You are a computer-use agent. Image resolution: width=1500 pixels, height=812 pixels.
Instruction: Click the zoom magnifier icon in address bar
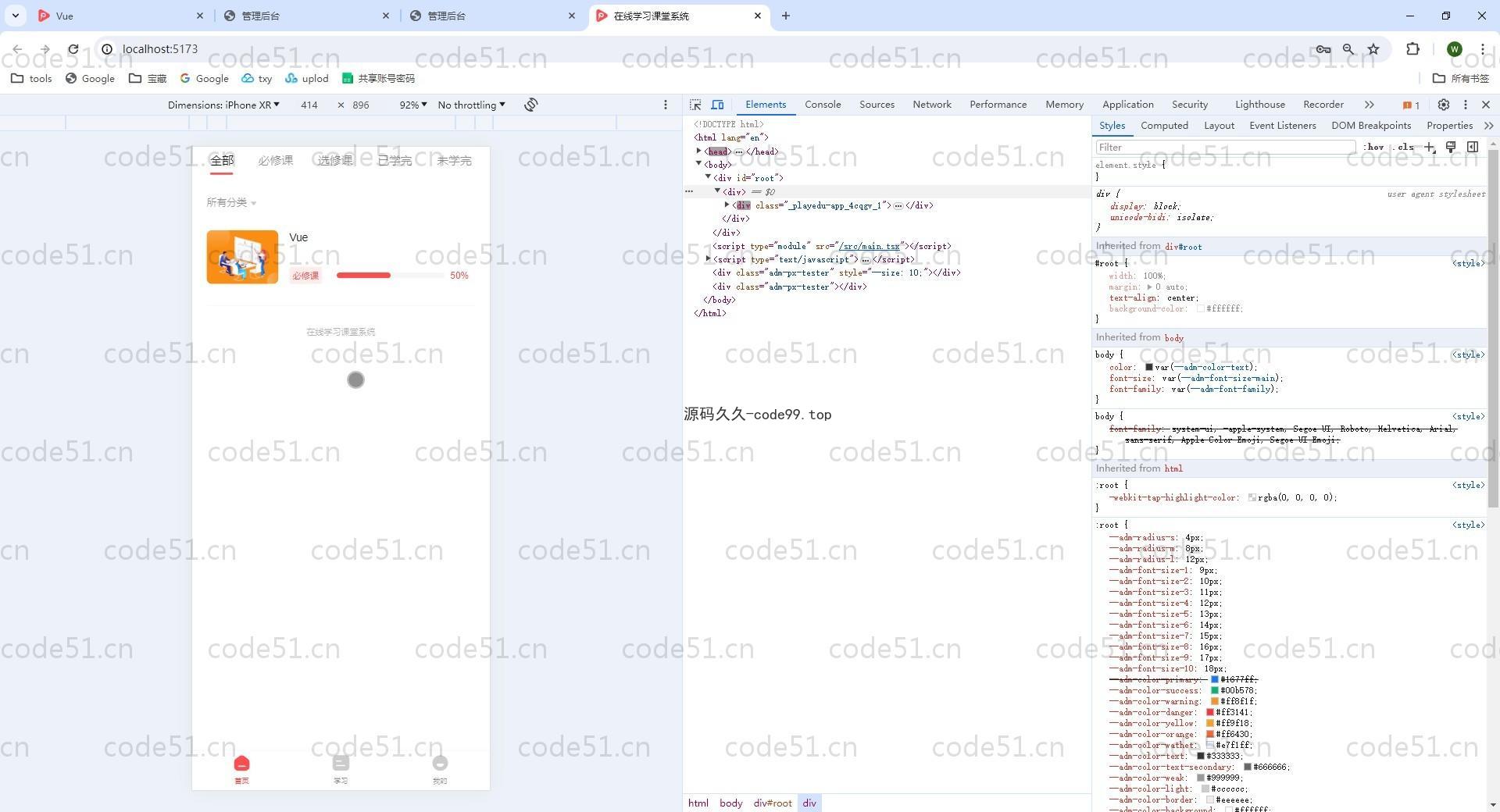[1348, 49]
